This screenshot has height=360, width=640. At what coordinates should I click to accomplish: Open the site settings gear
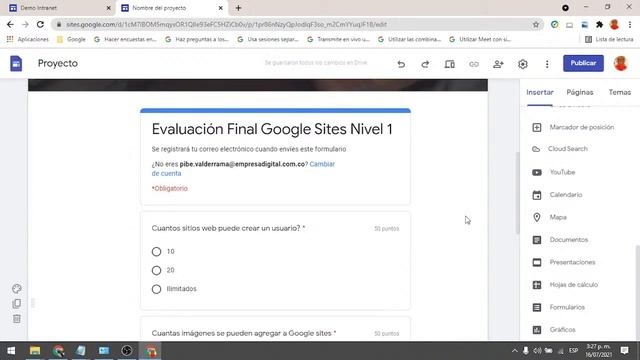522,64
